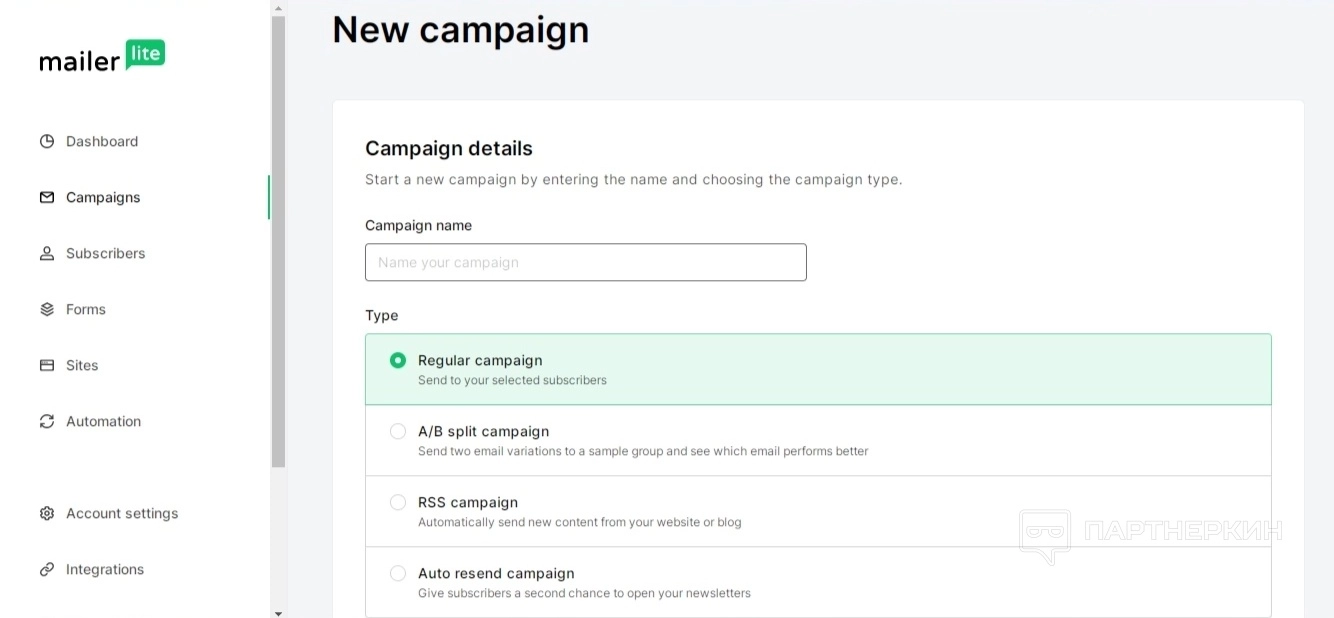Navigate to Account settings link
This screenshot has height=618, width=1334.
tap(122, 513)
